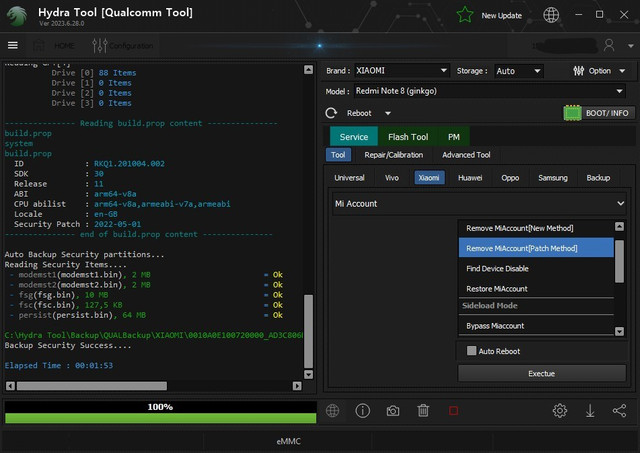Click the New Update star icon

click(465, 15)
